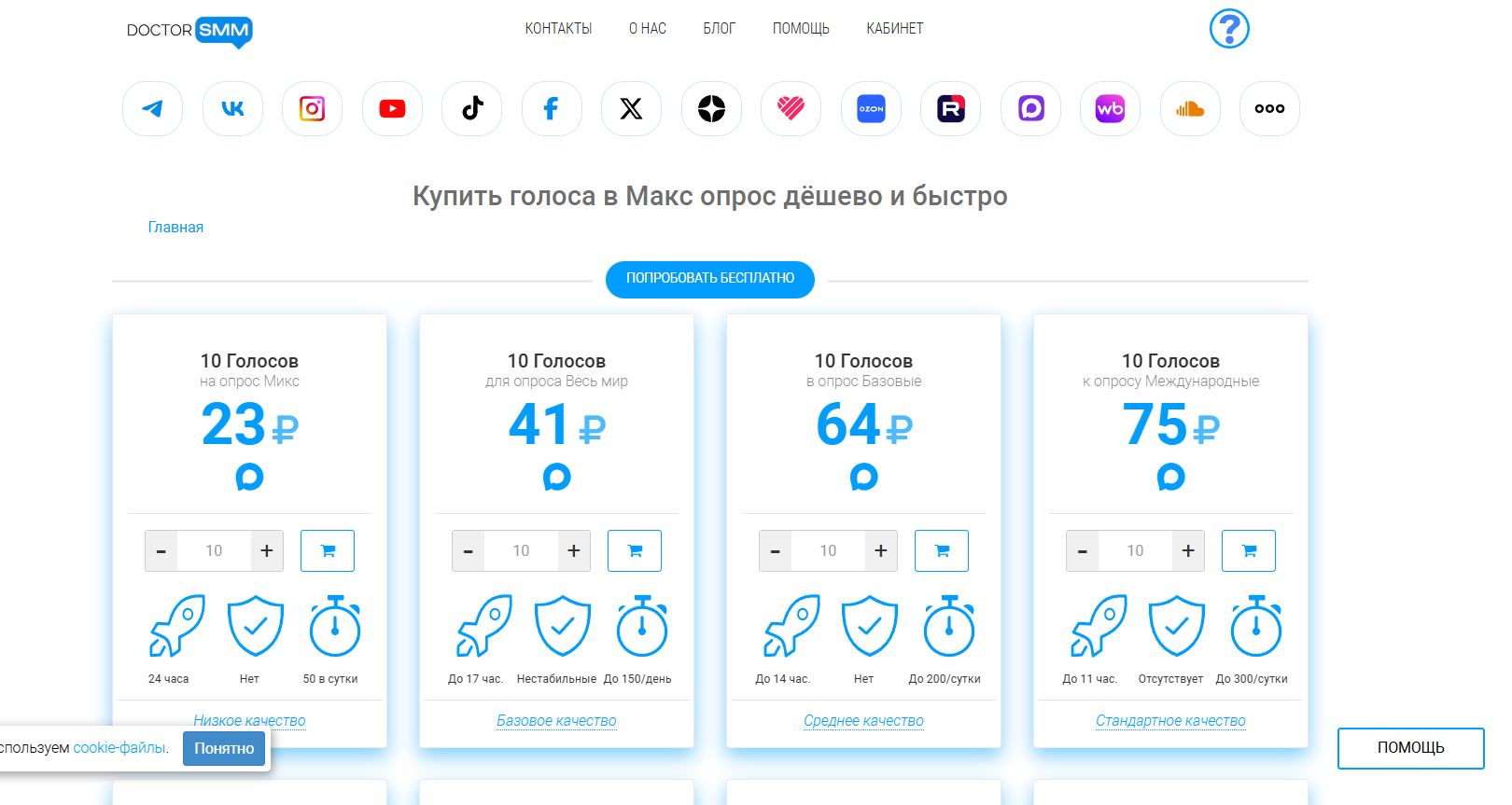Open the Rutube R icon
Image resolution: width=1512 pixels, height=805 pixels.
(x=950, y=109)
